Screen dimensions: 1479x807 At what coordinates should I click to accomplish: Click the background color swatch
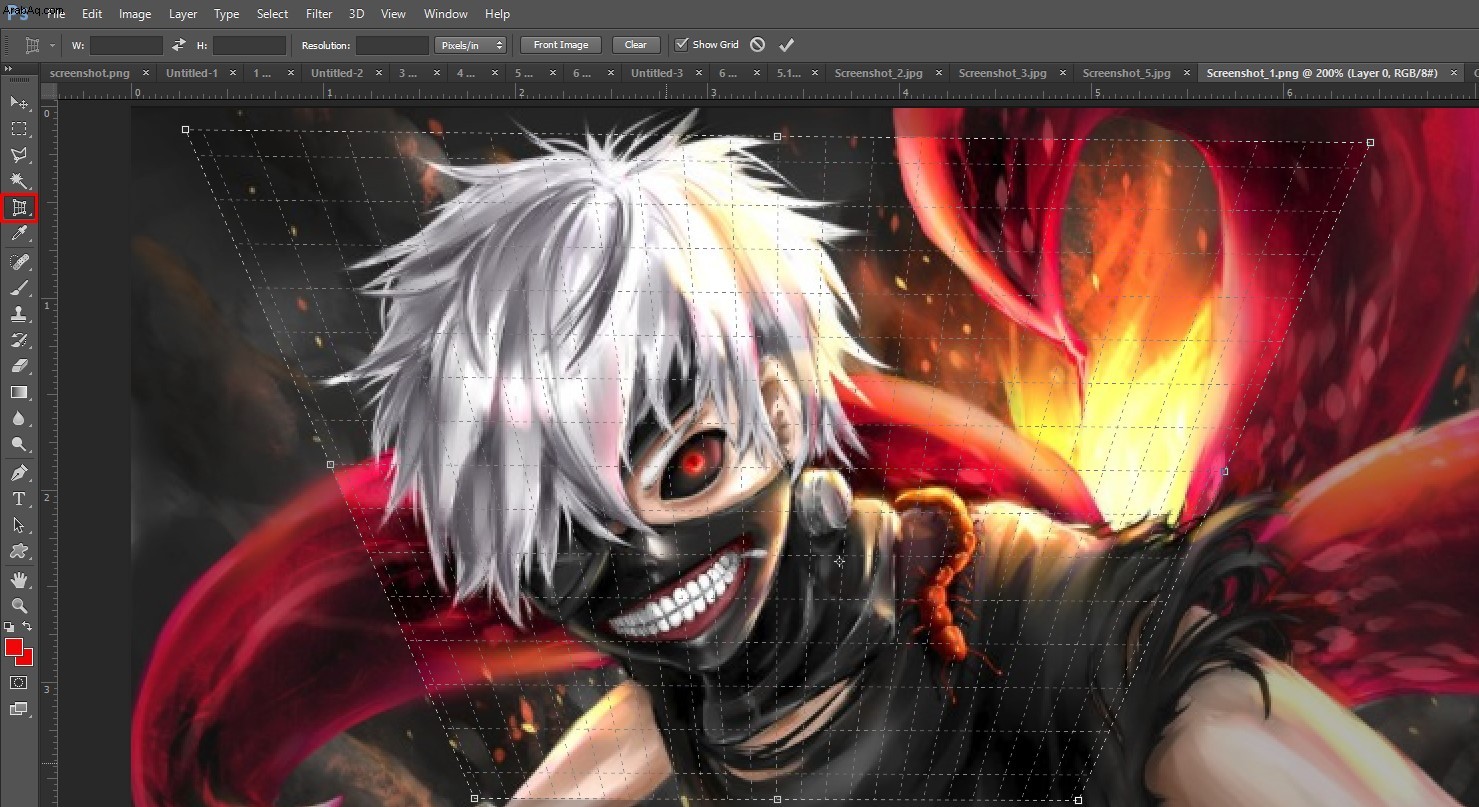28,659
